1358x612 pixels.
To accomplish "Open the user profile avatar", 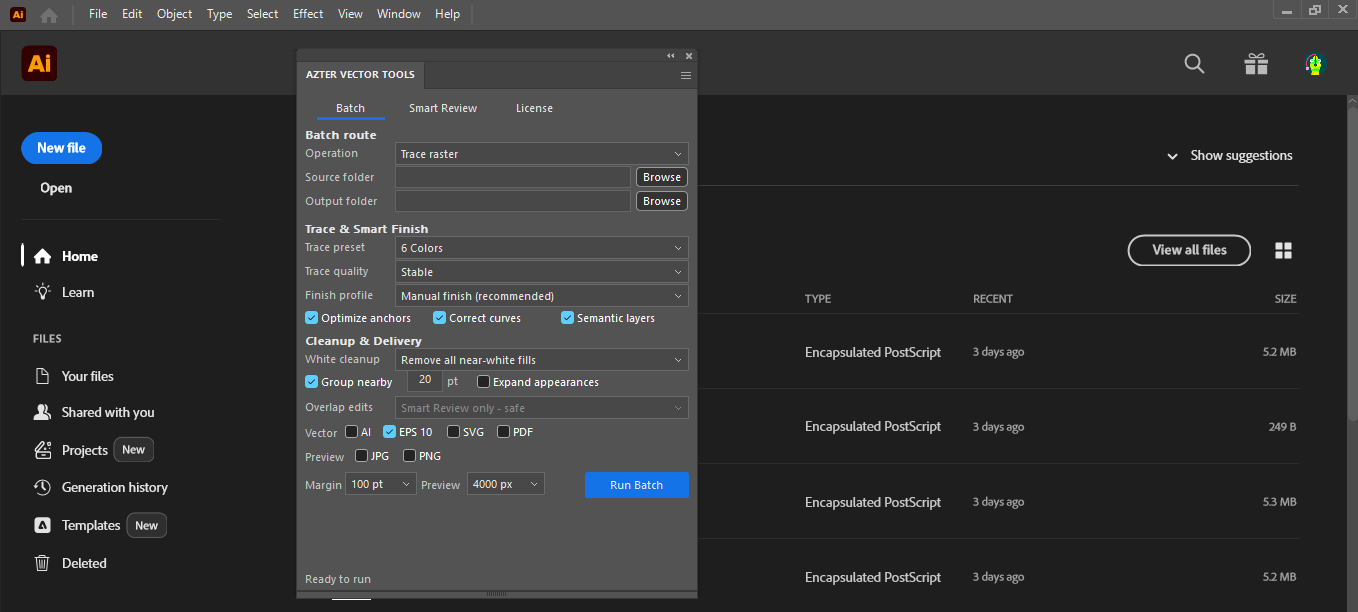I will [x=1315, y=64].
